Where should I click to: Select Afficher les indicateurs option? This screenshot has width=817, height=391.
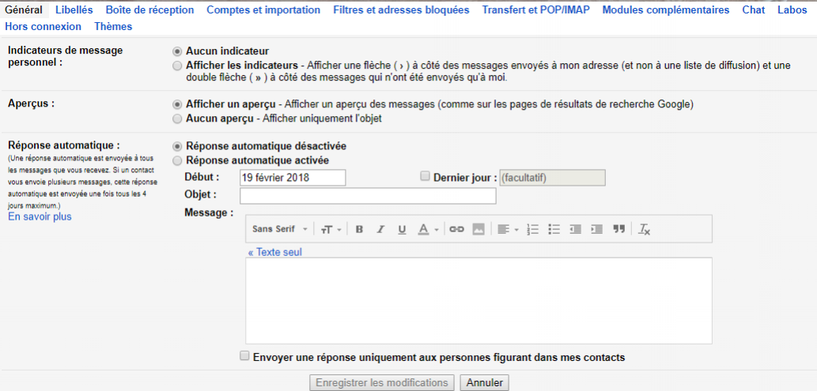(x=178, y=66)
